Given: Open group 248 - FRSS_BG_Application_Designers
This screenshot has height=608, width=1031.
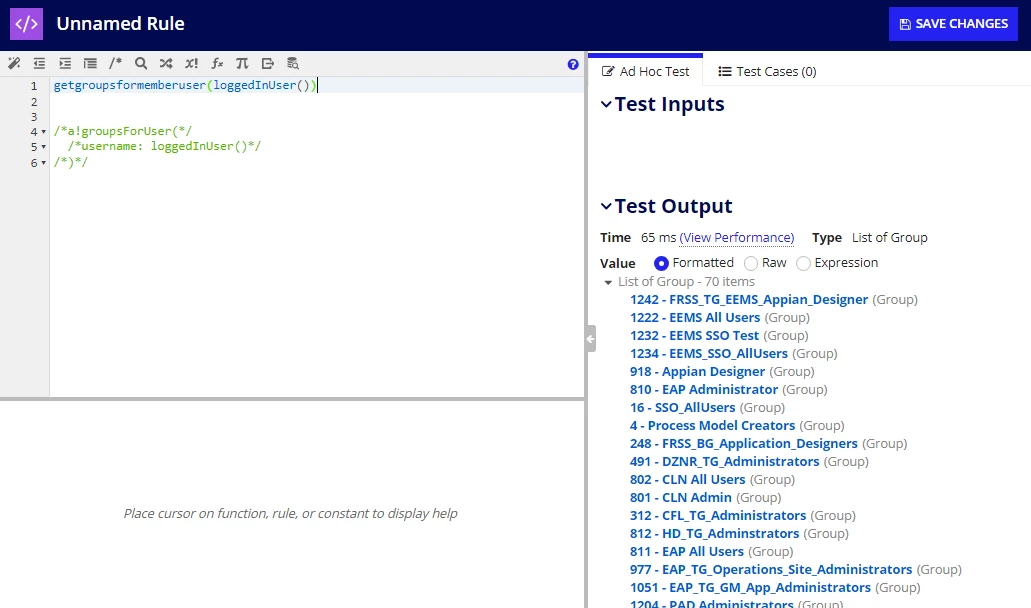Looking at the screenshot, I should click(x=744, y=444).
